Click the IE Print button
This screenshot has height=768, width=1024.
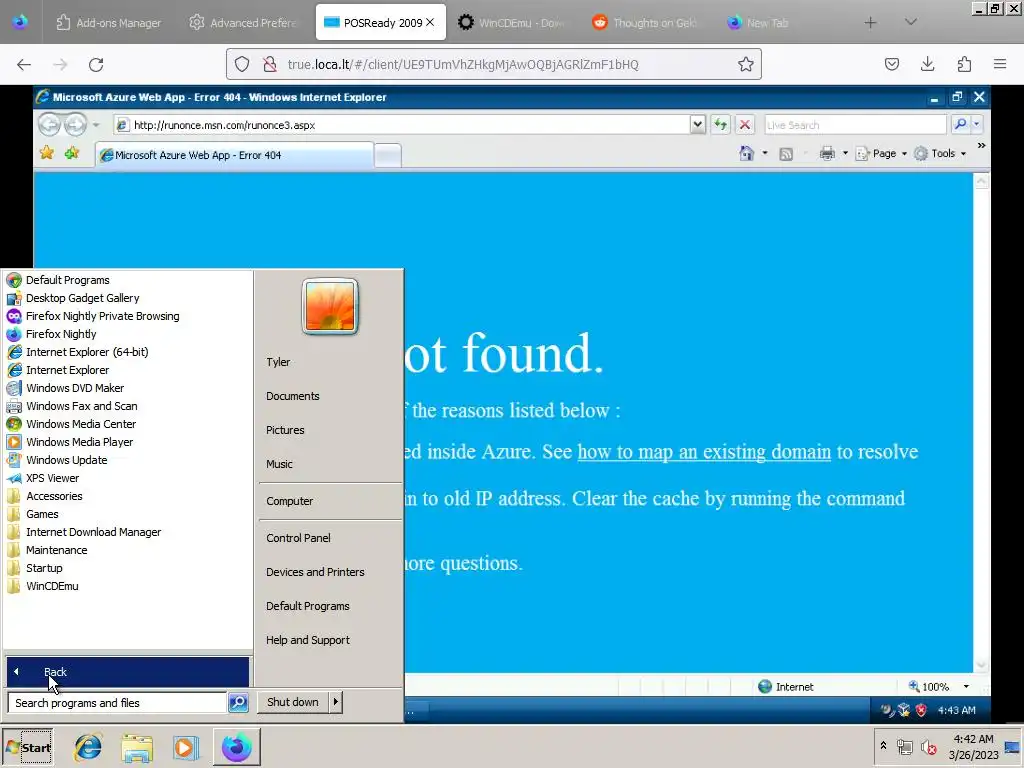827,153
